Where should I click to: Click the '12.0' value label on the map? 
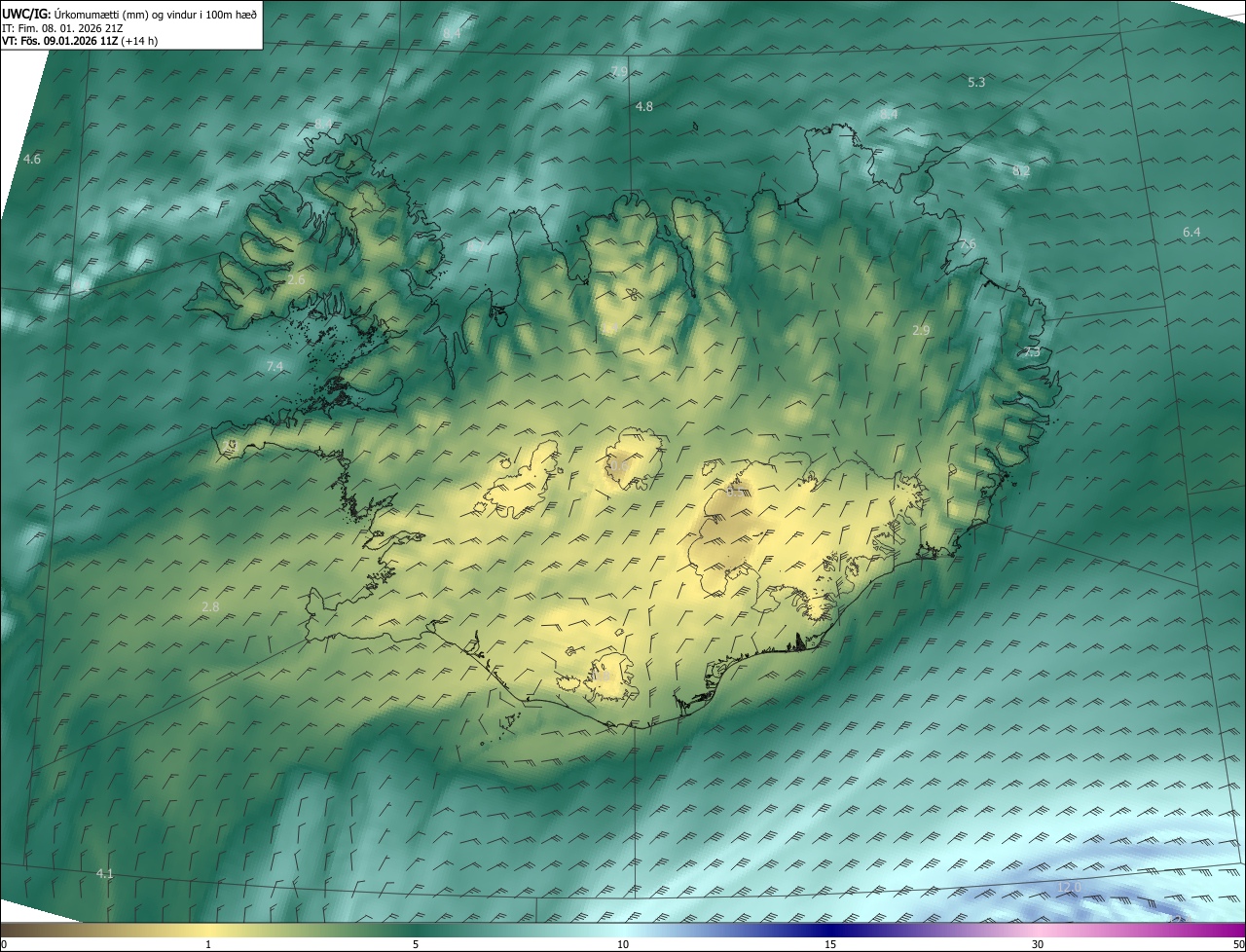click(1069, 888)
